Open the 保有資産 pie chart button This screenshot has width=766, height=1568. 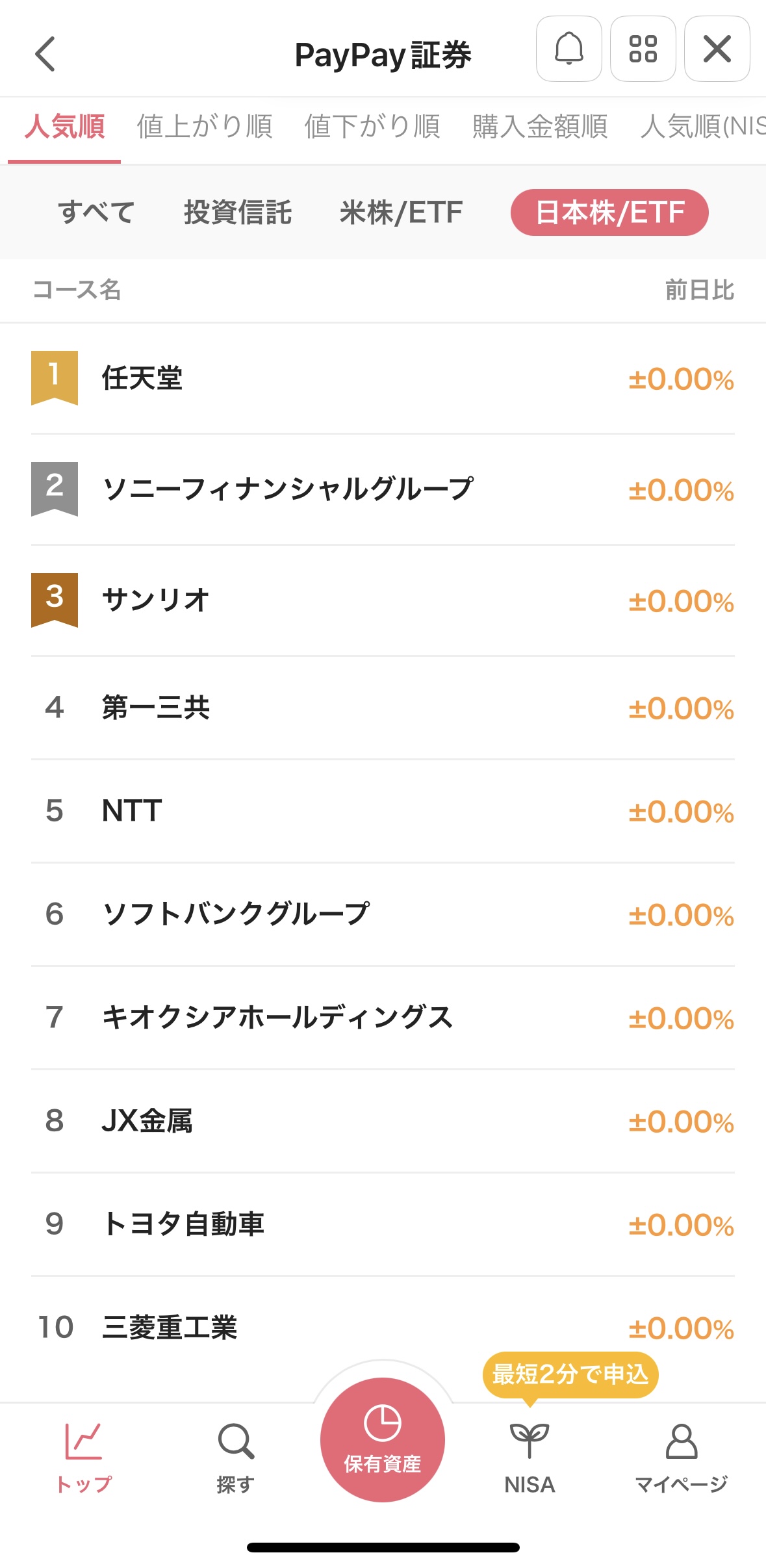[383, 1439]
